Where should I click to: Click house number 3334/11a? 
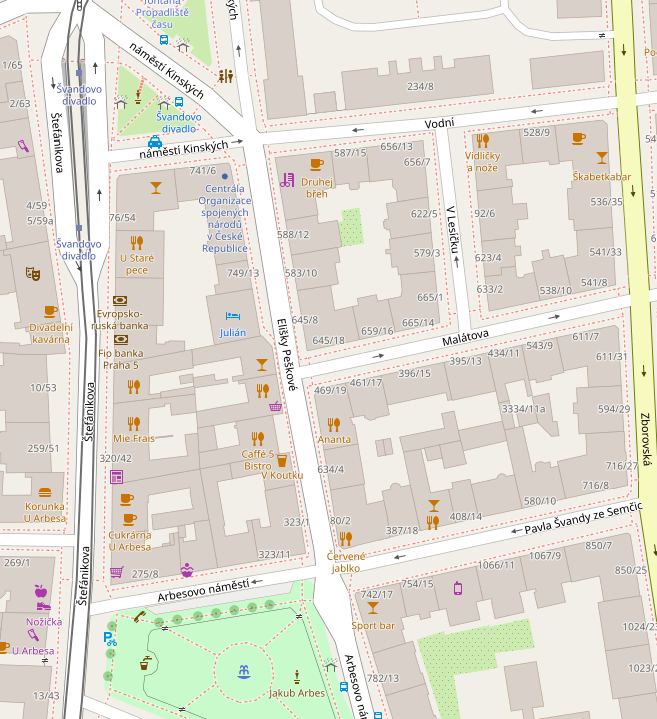tap(523, 409)
